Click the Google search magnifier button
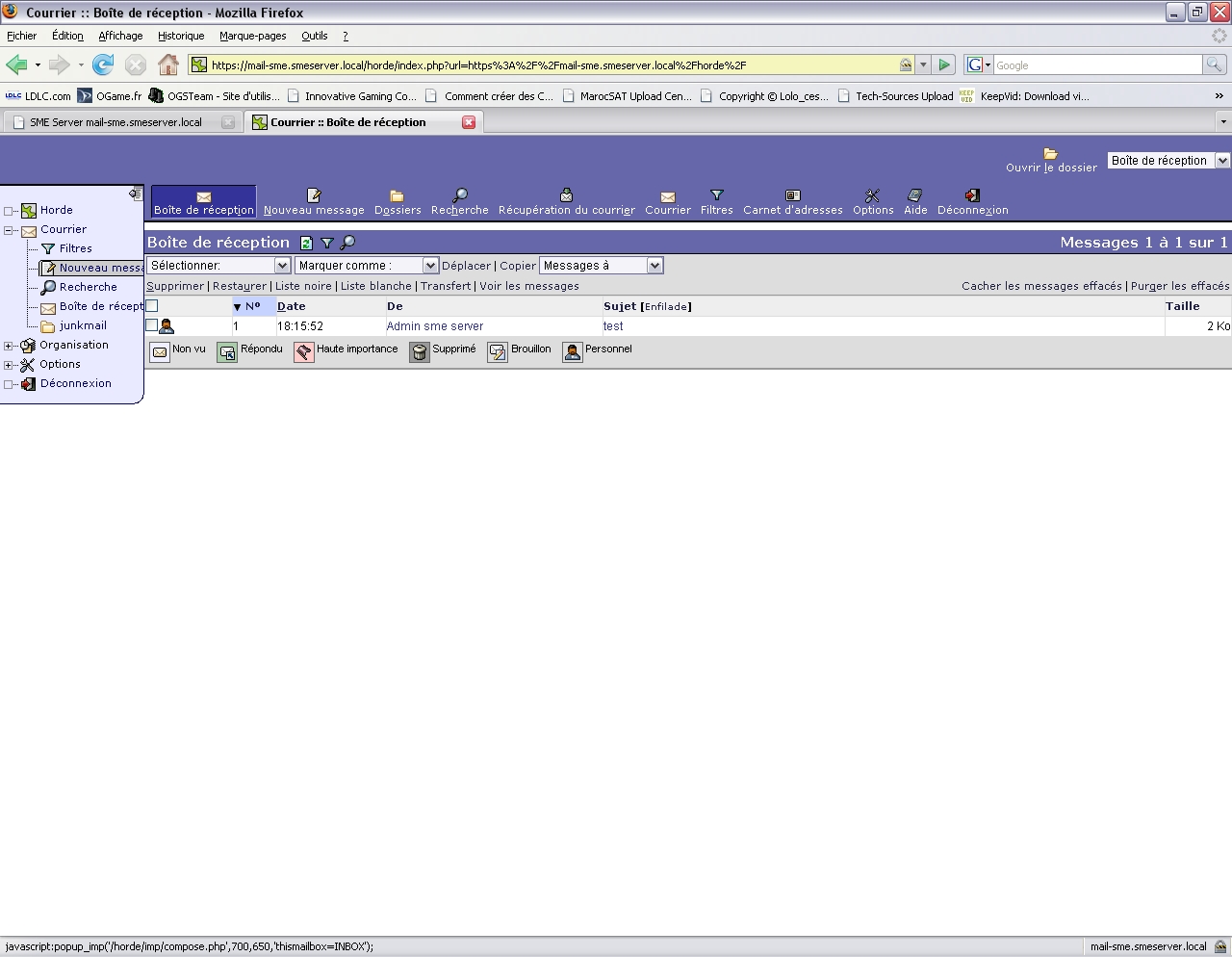Viewport: 1232px width, 957px height. 1215,65
